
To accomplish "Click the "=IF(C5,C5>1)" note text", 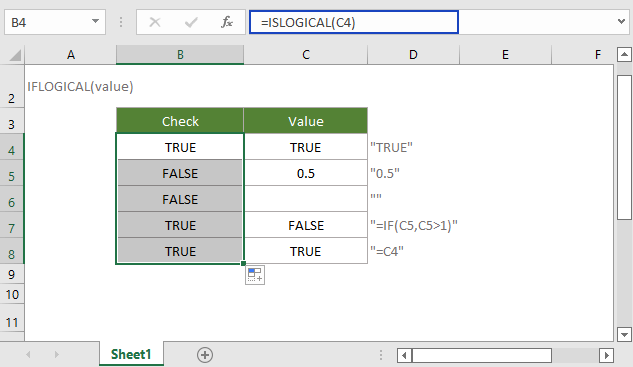I will [x=414, y=225].
